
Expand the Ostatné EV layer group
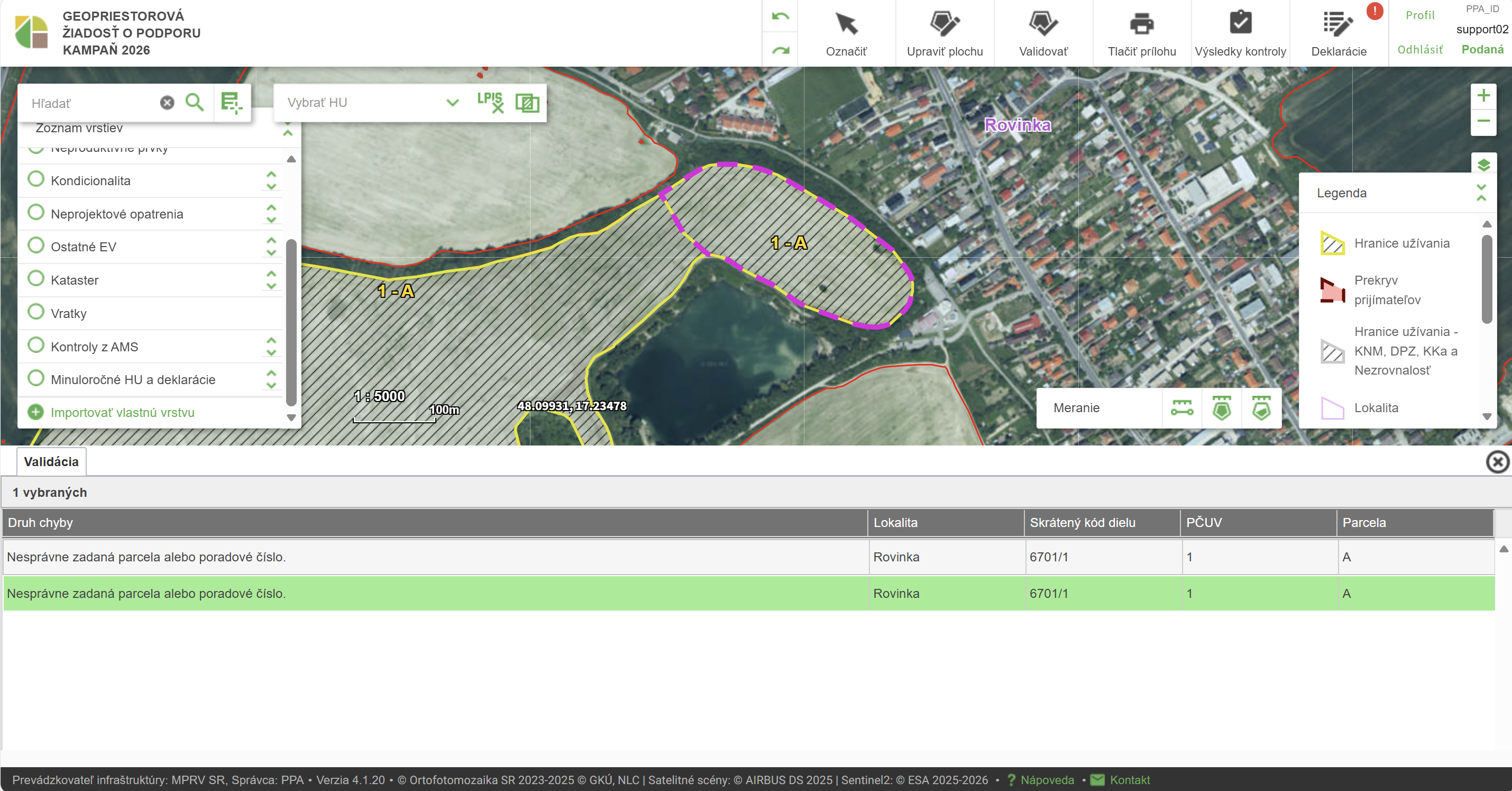click(x=271, y=247)
